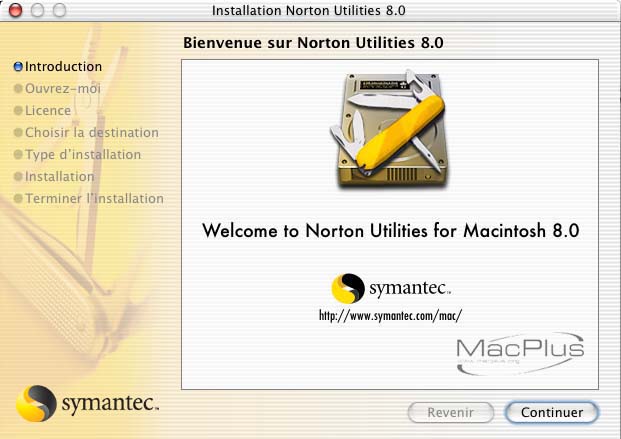Click the Symantec logo in content pane
This screenshot has height=439, width=621.
click(x=391, y=288)
